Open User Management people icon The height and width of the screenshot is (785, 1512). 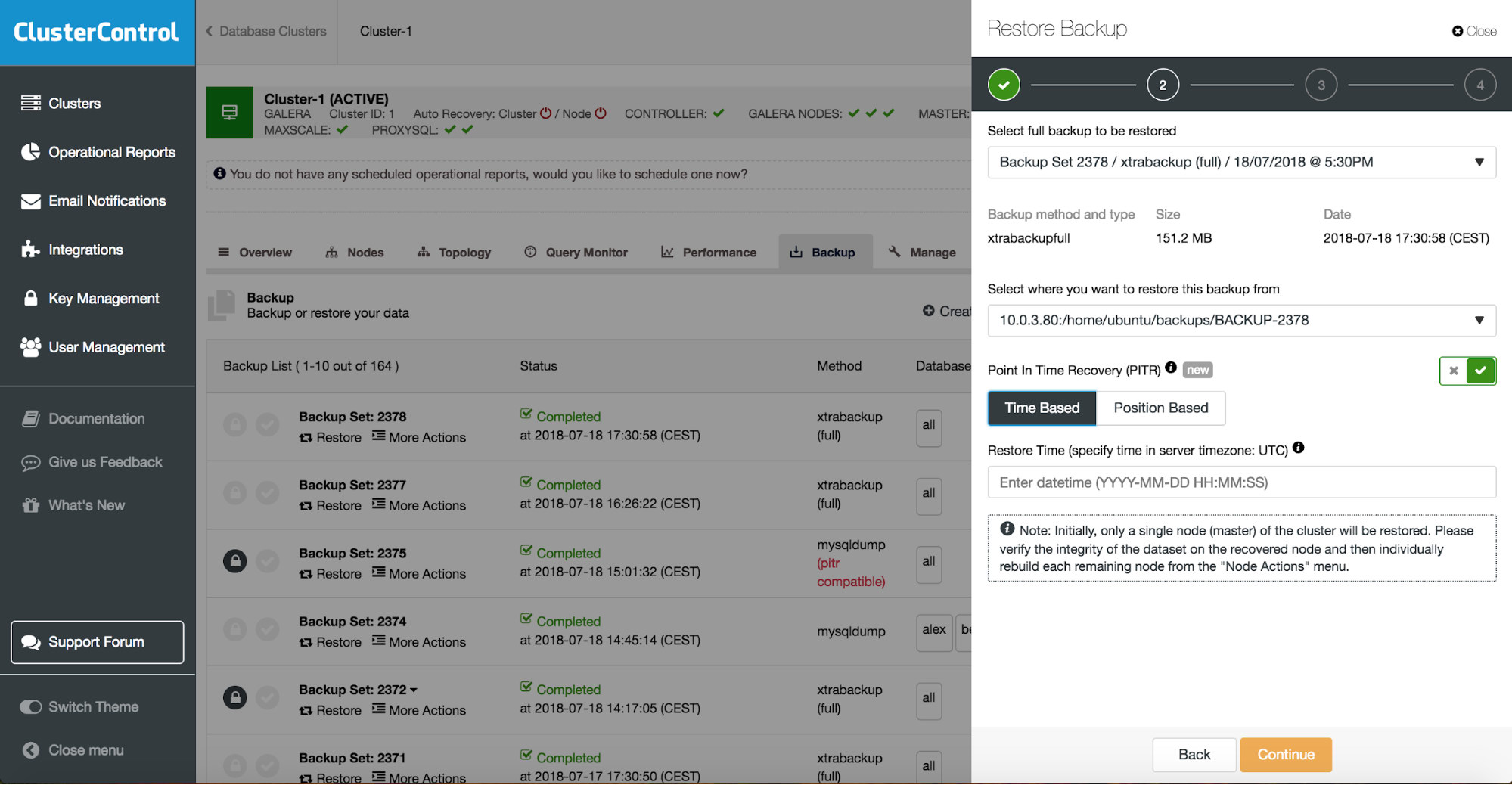click(x=31, y=347)
